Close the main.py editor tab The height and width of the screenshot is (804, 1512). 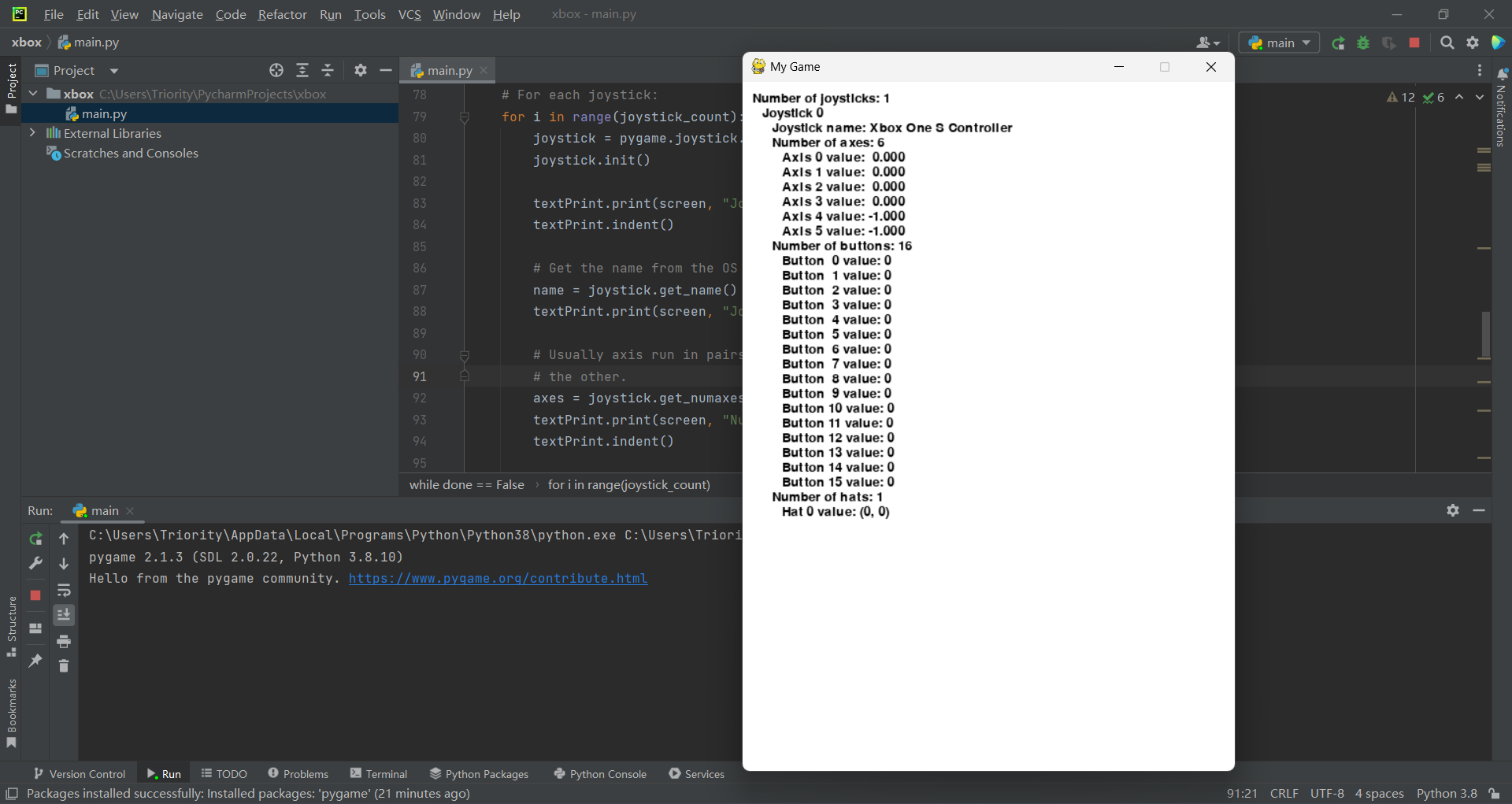click(484, 71)
